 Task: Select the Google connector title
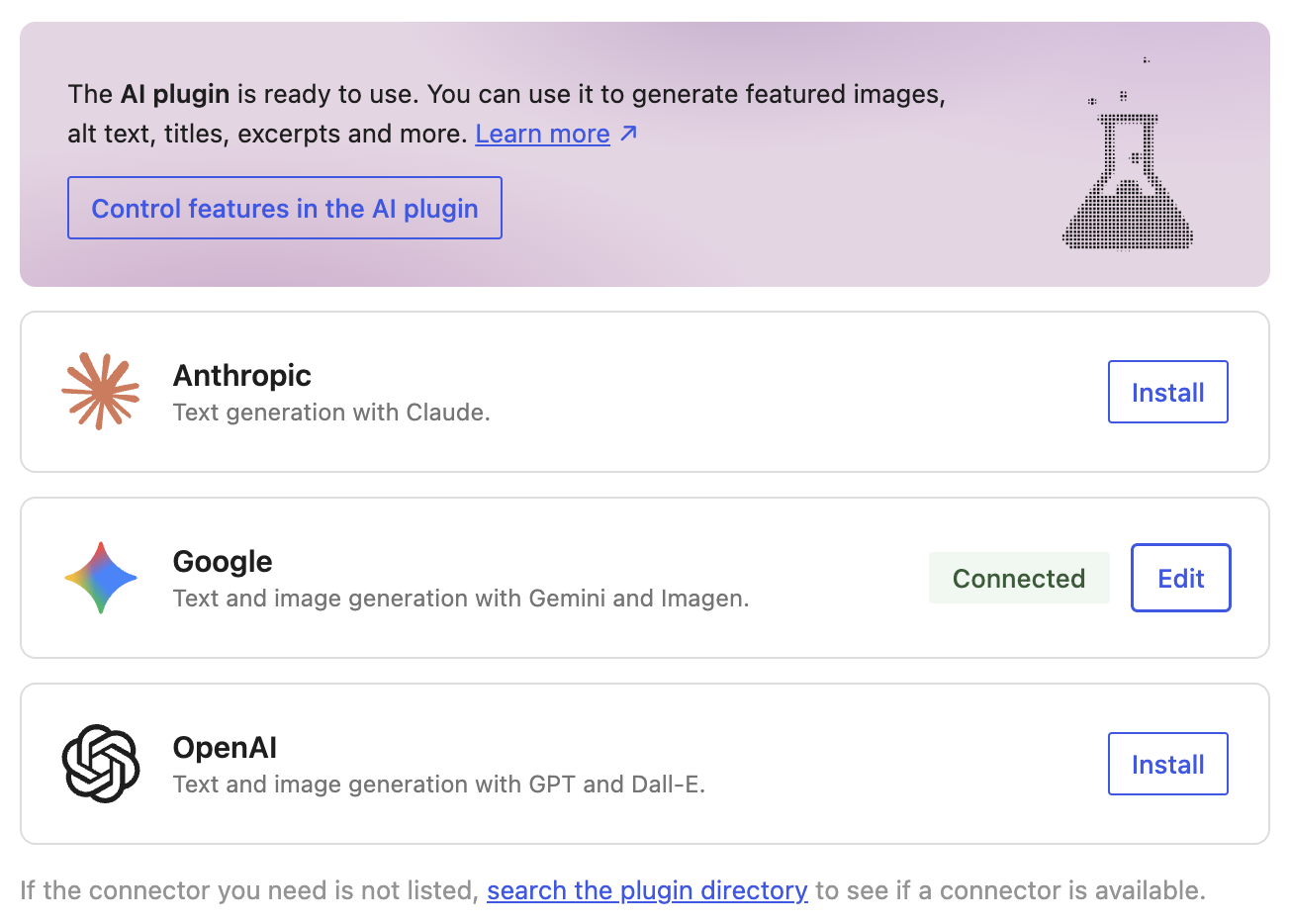(x=223, y=561)
